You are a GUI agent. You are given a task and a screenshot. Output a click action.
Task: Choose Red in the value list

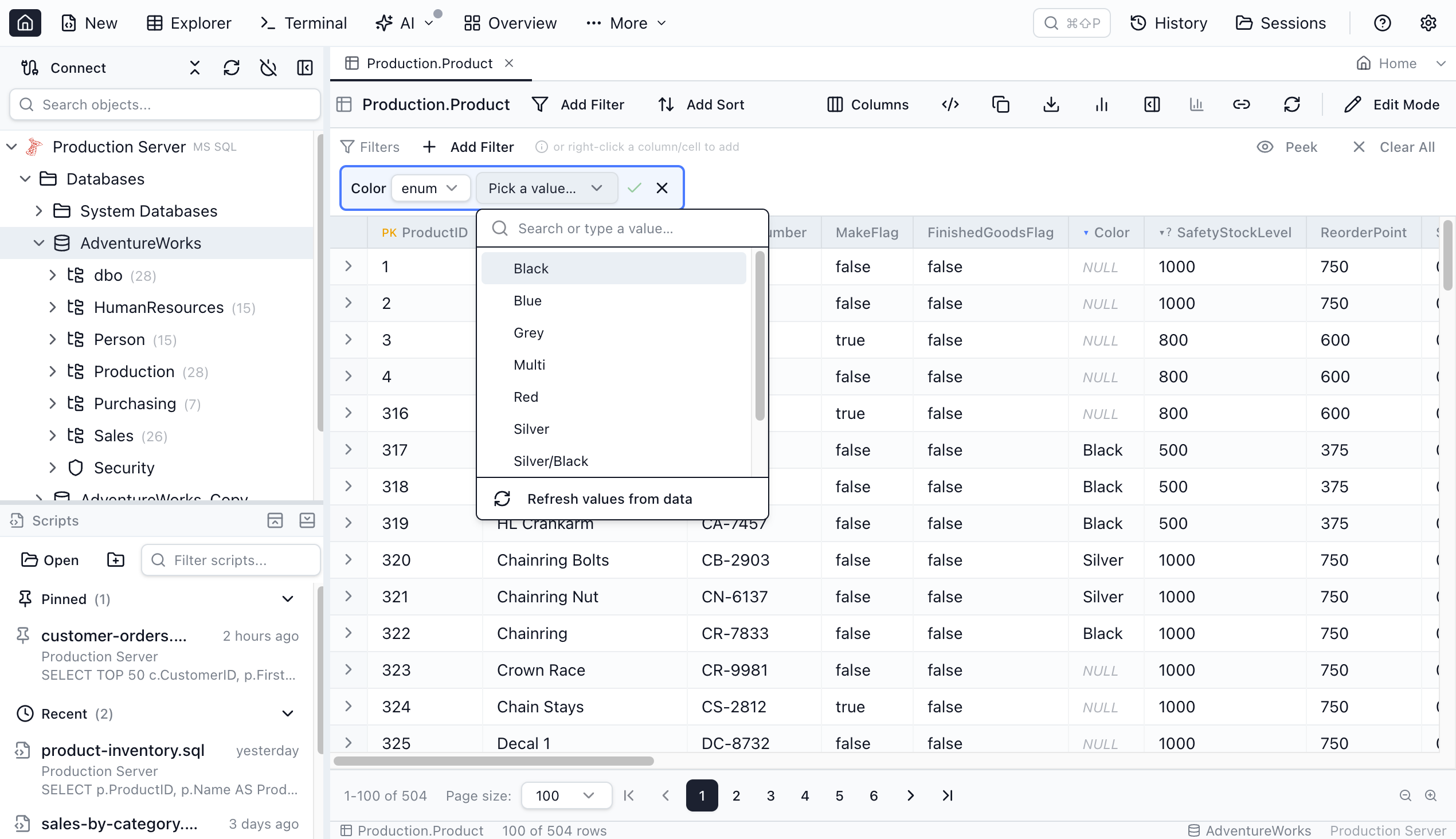point(613,397)
